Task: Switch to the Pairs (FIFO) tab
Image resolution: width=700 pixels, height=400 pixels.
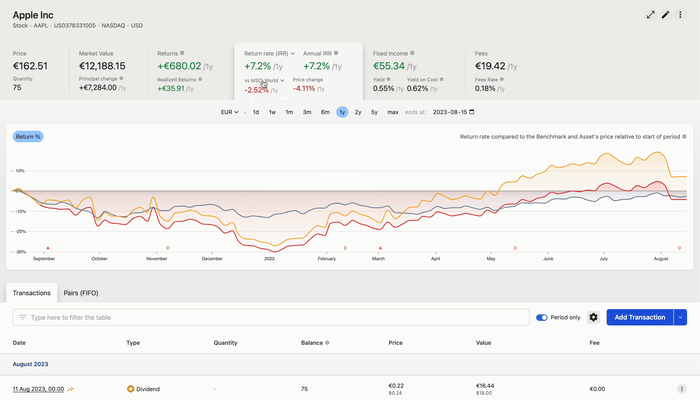Action: (x=81, y=293)
